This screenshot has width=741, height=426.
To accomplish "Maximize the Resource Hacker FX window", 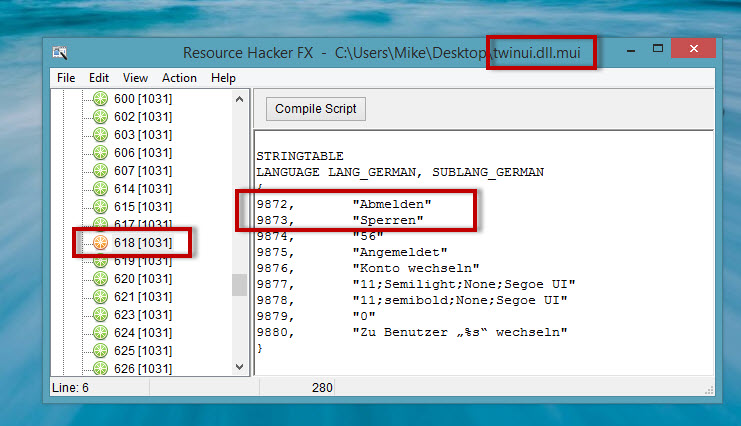I will click(658, 48).
